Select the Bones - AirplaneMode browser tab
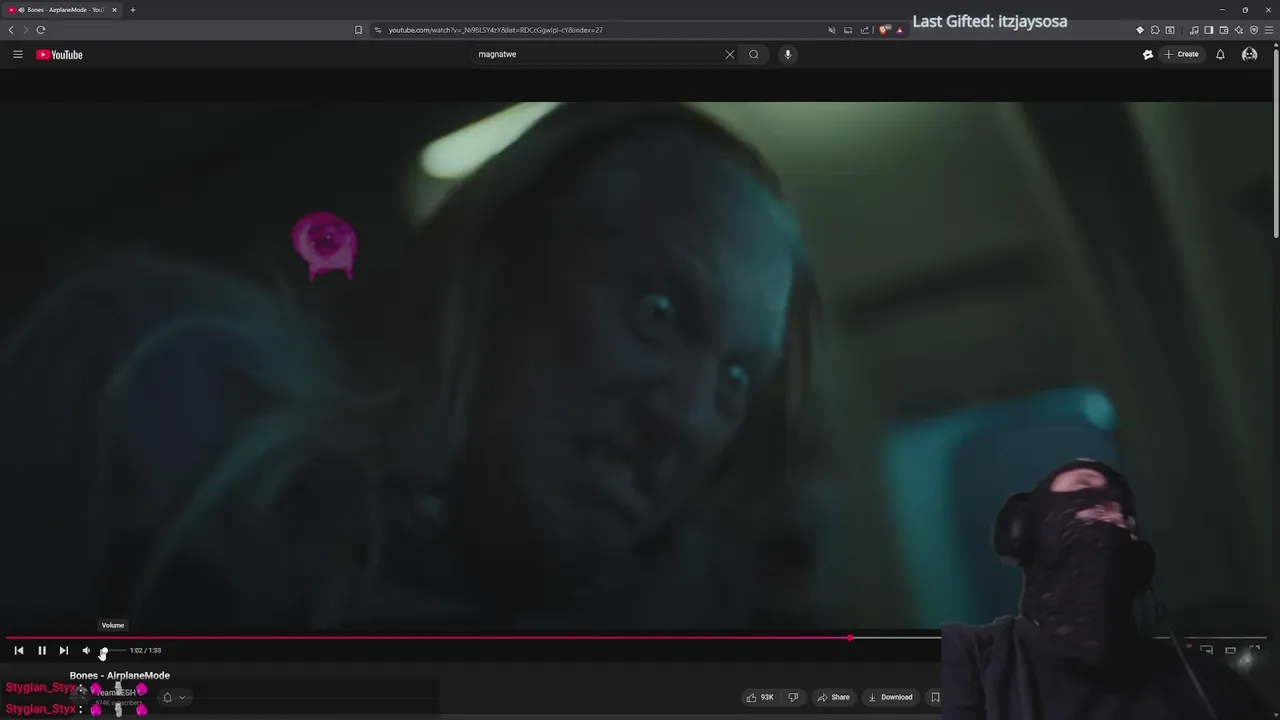The image size is (1280, 720). point(63,10)
